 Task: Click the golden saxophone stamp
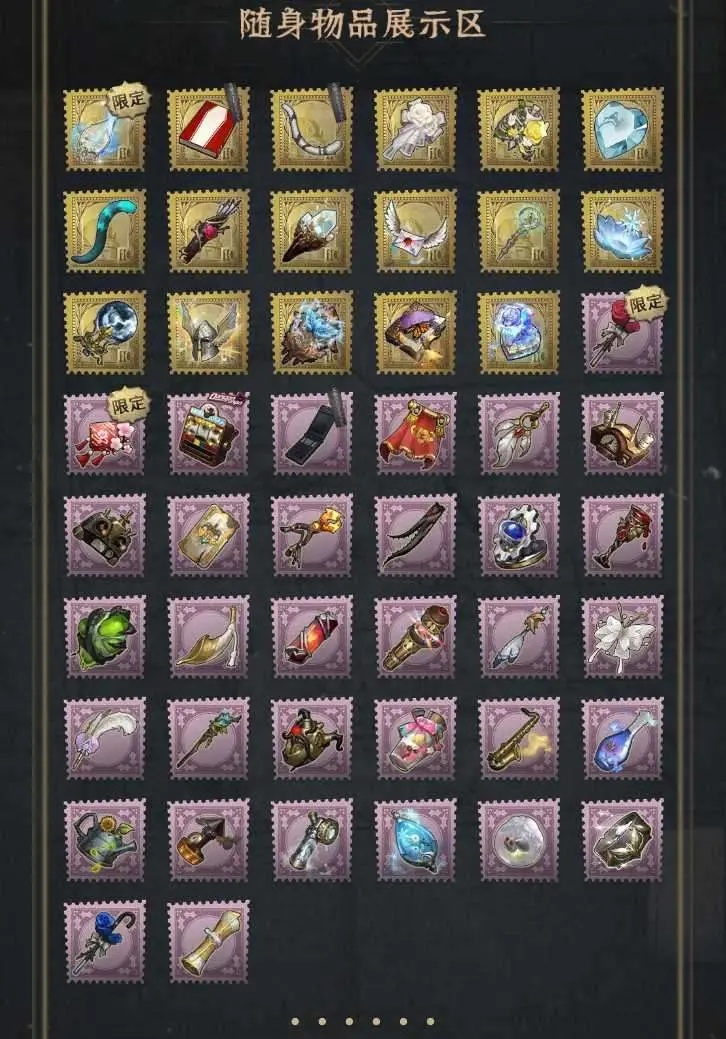pyautogui.click(x=519, y=739)
